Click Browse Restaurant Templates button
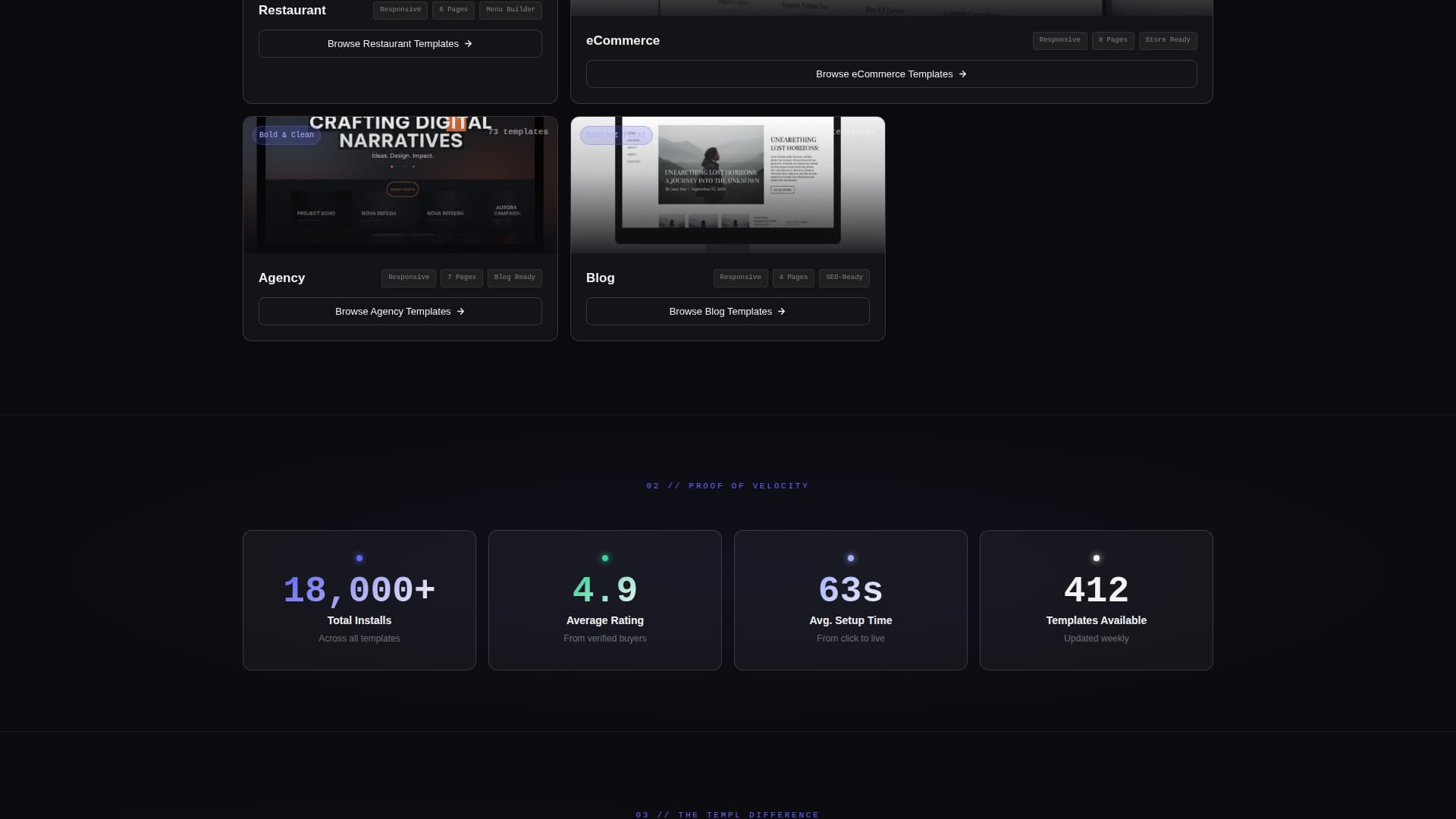 (x=400, y=44)
